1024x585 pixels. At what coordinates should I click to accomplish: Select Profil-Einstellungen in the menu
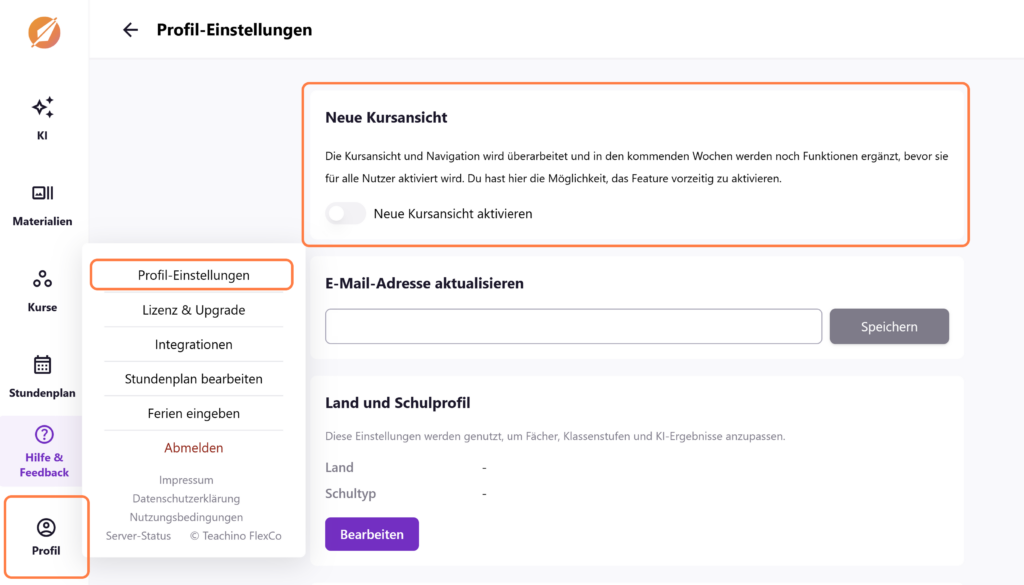pyautogui.click(x=192, y=274)
